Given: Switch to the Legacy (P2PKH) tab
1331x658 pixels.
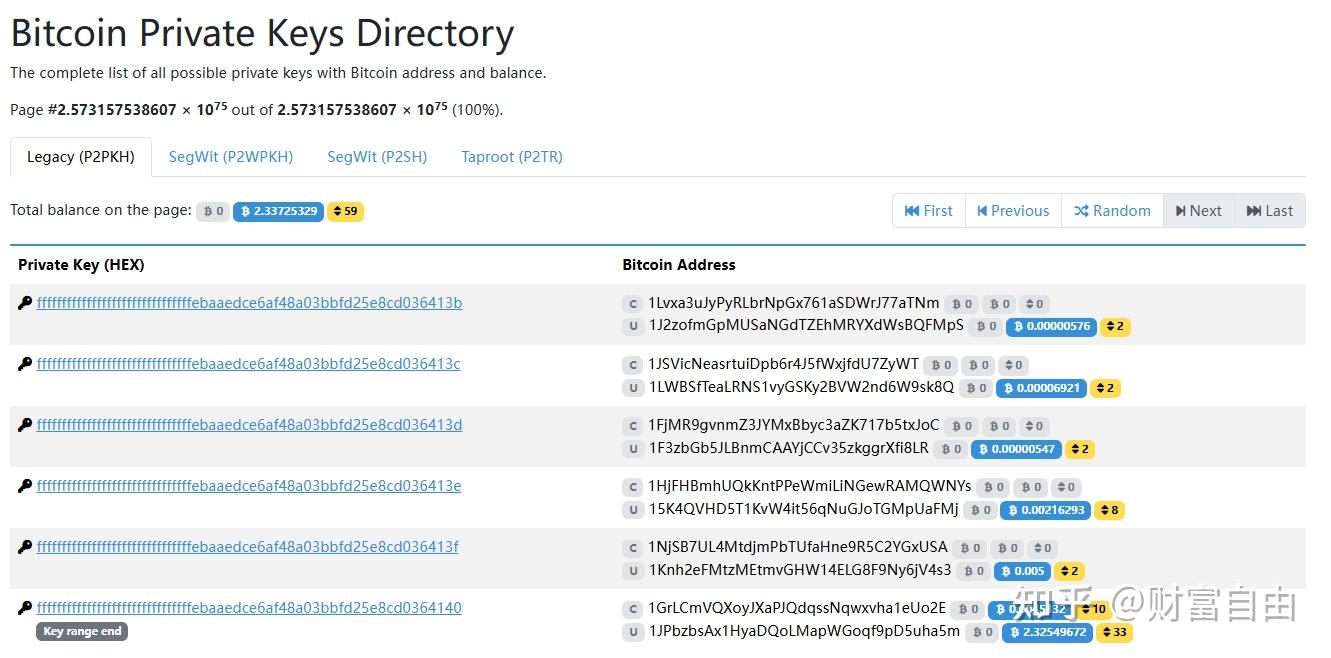Looking at the screenshot, I should coord(81,157).
